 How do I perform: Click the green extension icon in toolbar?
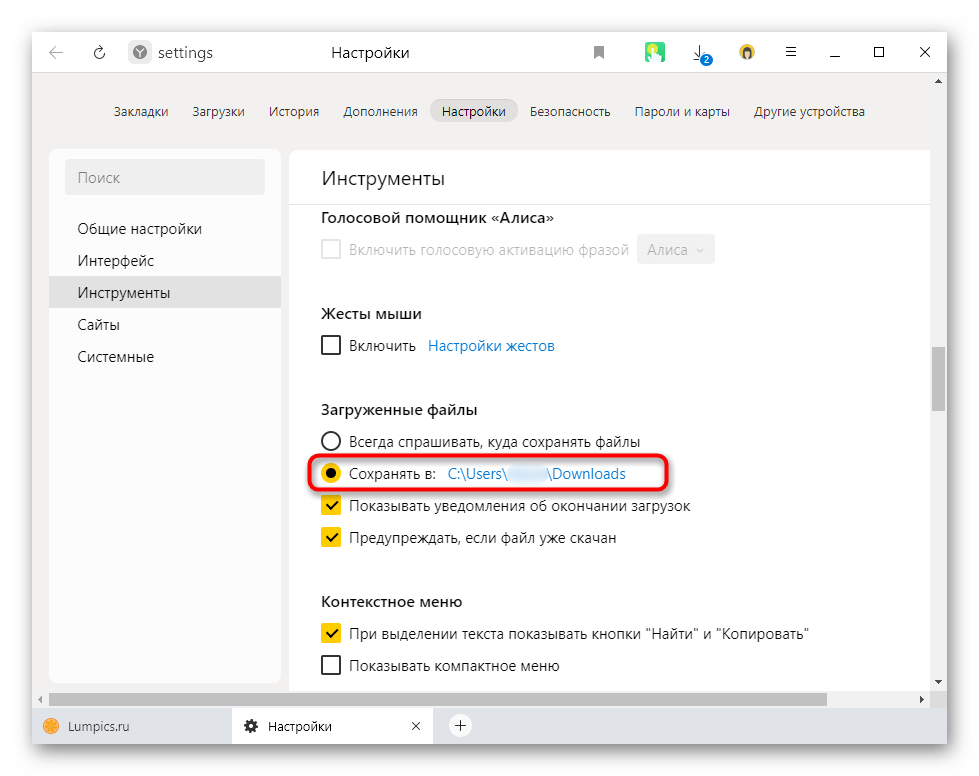pos(655,53)
